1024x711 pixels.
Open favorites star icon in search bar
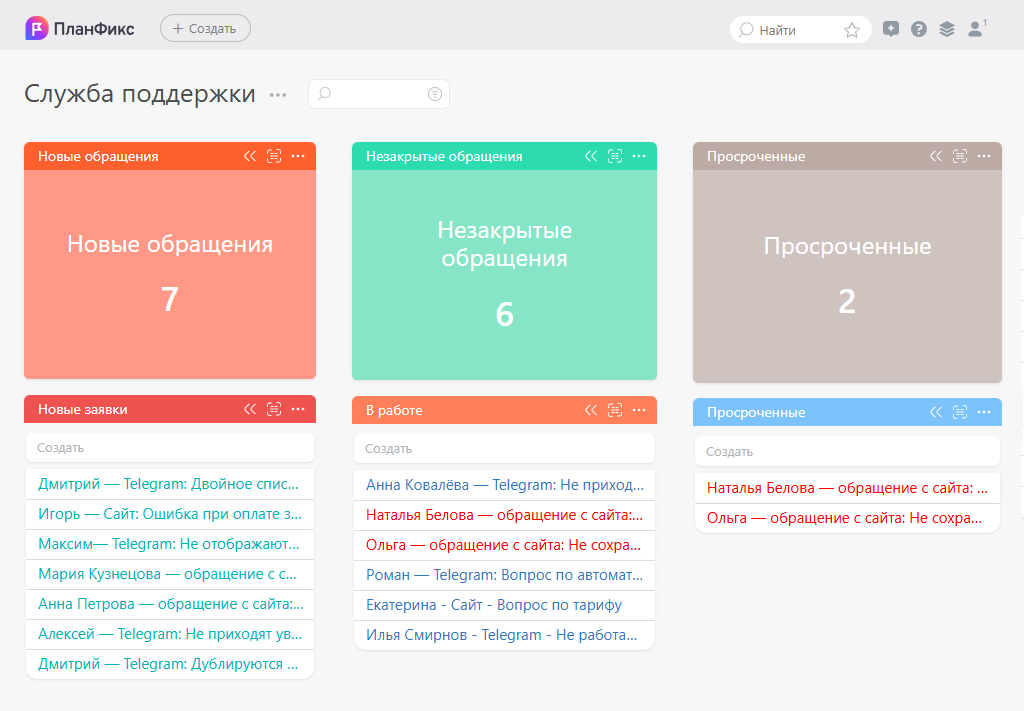[x=852, y=30]
